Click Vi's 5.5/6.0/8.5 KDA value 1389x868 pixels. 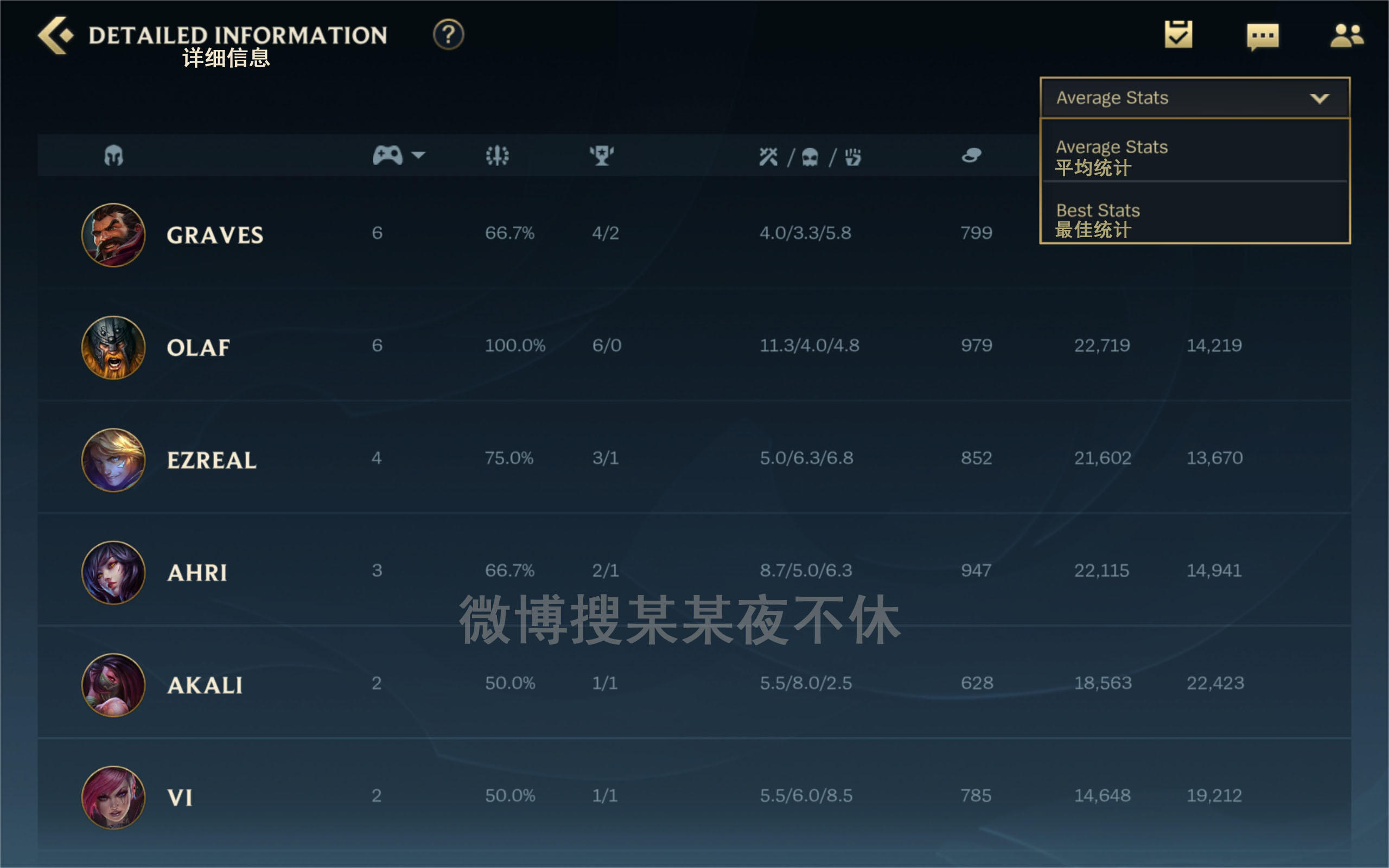[x=806, y=795]
